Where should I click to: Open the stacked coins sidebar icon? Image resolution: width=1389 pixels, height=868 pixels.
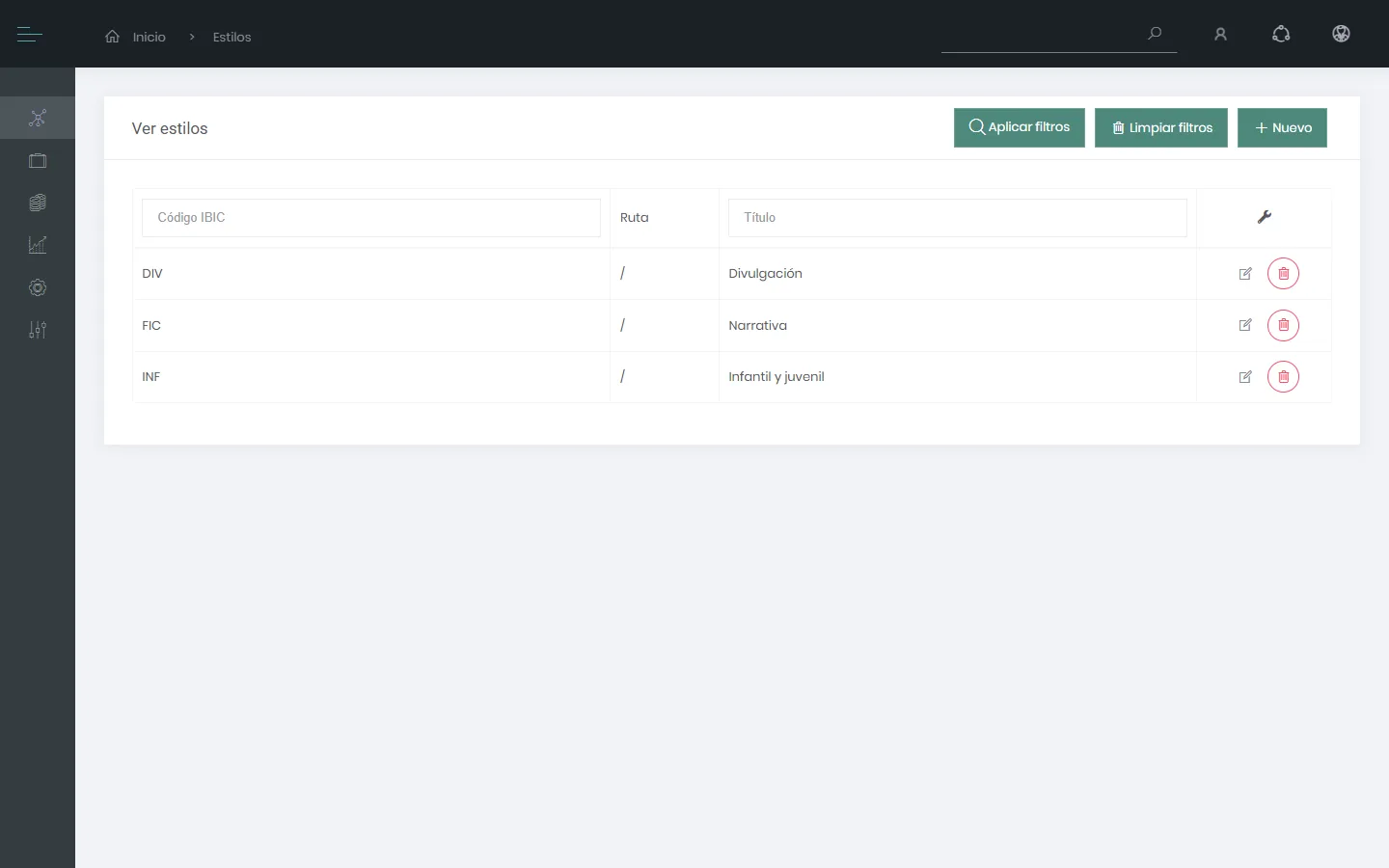click(x=38, y=203)
